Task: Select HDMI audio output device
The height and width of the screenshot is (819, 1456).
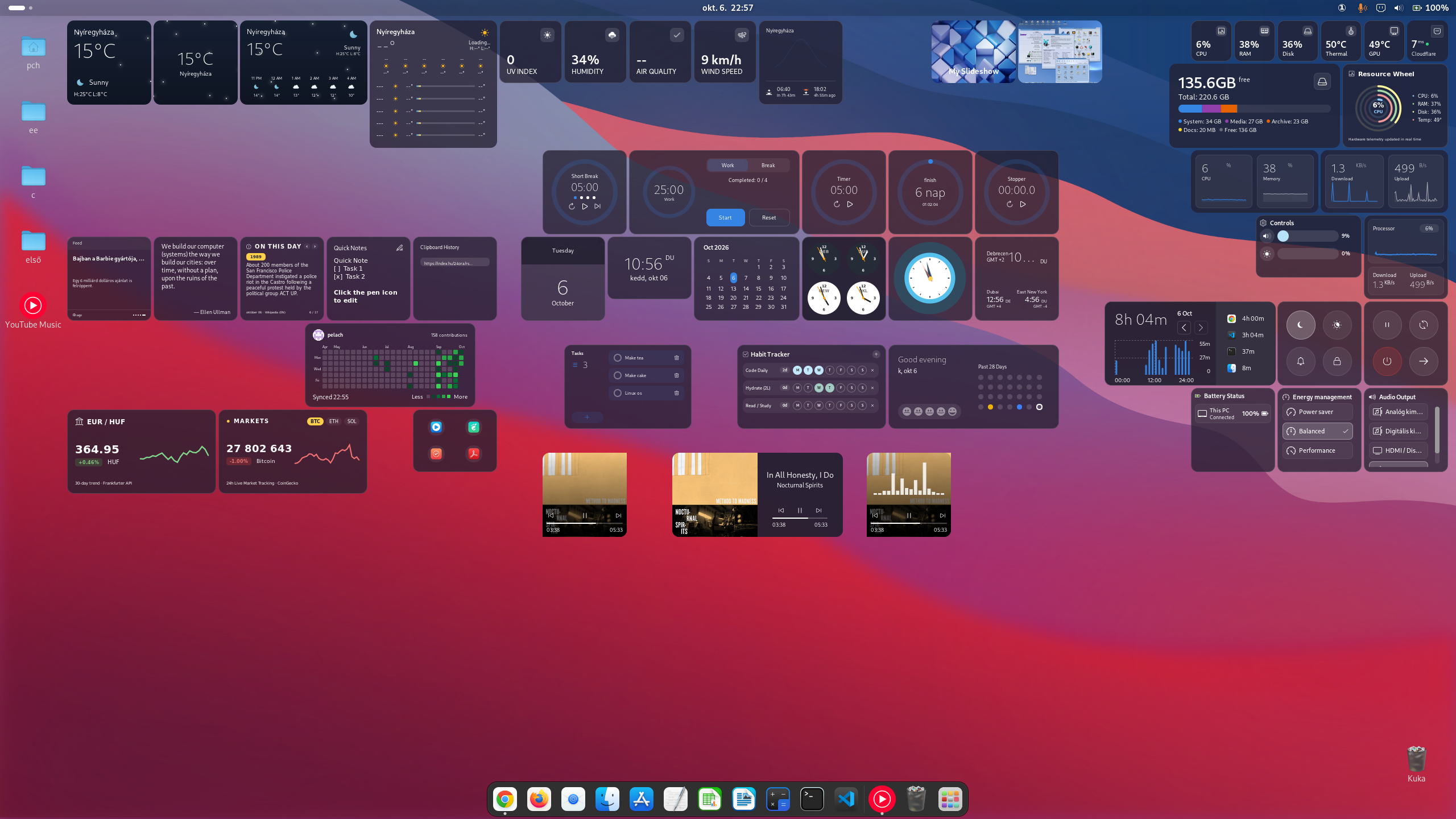Action: point(1398,450)
